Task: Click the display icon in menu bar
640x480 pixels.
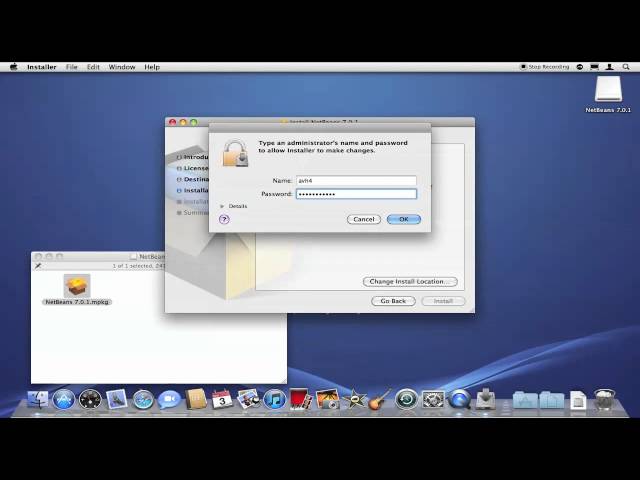Action: tap(594, 67)
